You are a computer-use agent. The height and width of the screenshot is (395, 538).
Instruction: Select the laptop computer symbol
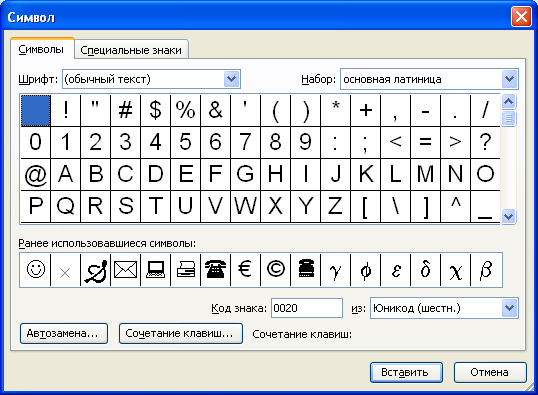(155, 270)
